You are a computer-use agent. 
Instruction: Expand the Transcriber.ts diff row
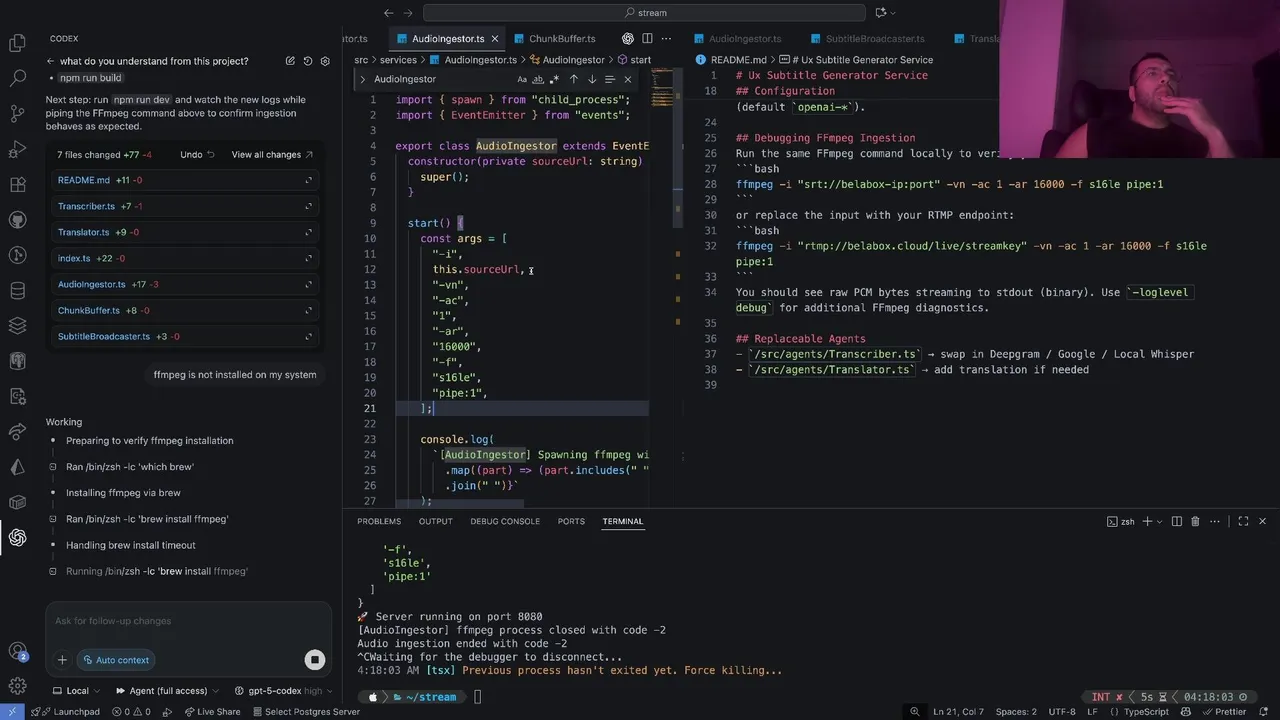pyautogui.click(x=308, y=206)
